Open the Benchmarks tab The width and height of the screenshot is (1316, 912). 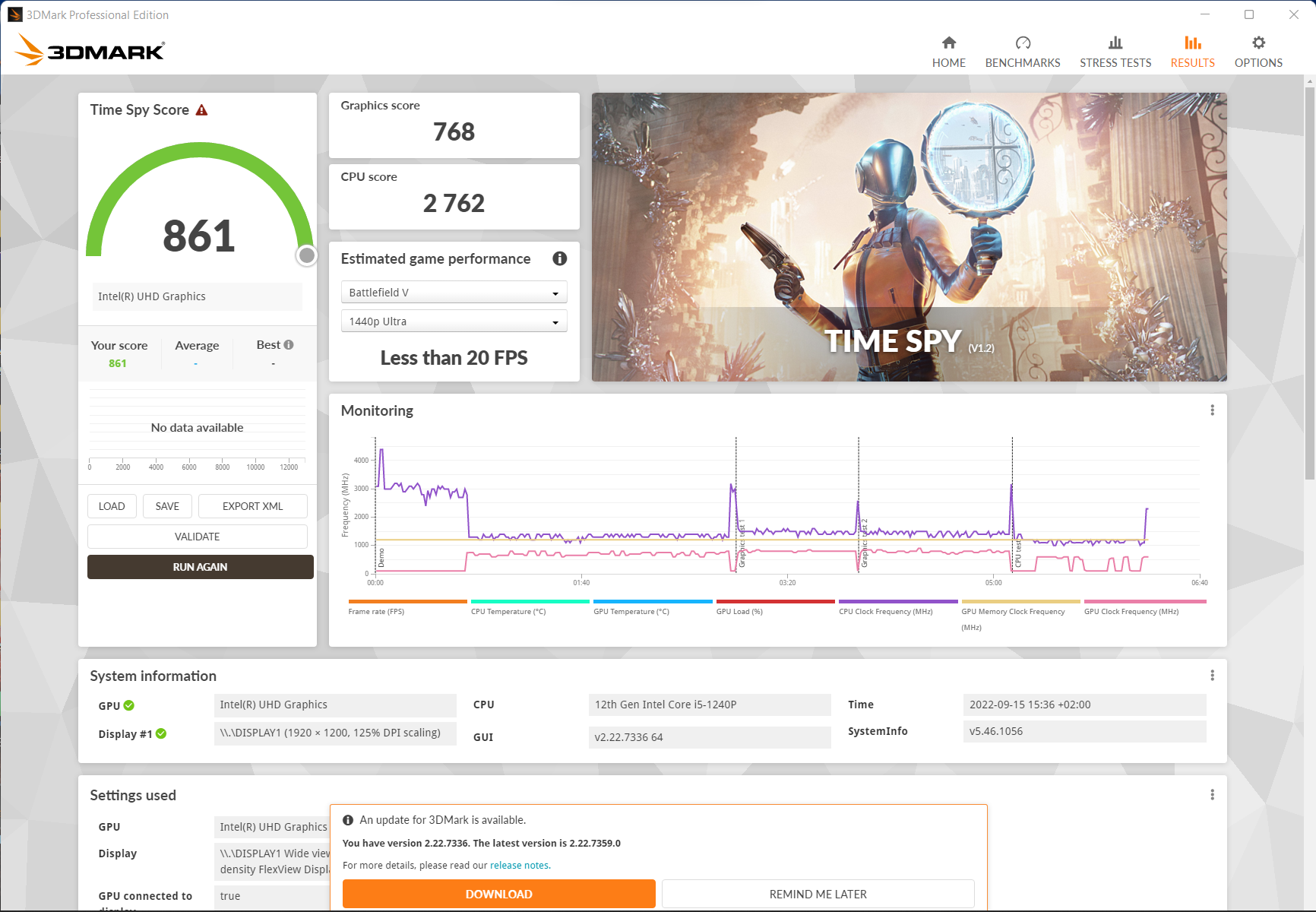point(1023,52)
